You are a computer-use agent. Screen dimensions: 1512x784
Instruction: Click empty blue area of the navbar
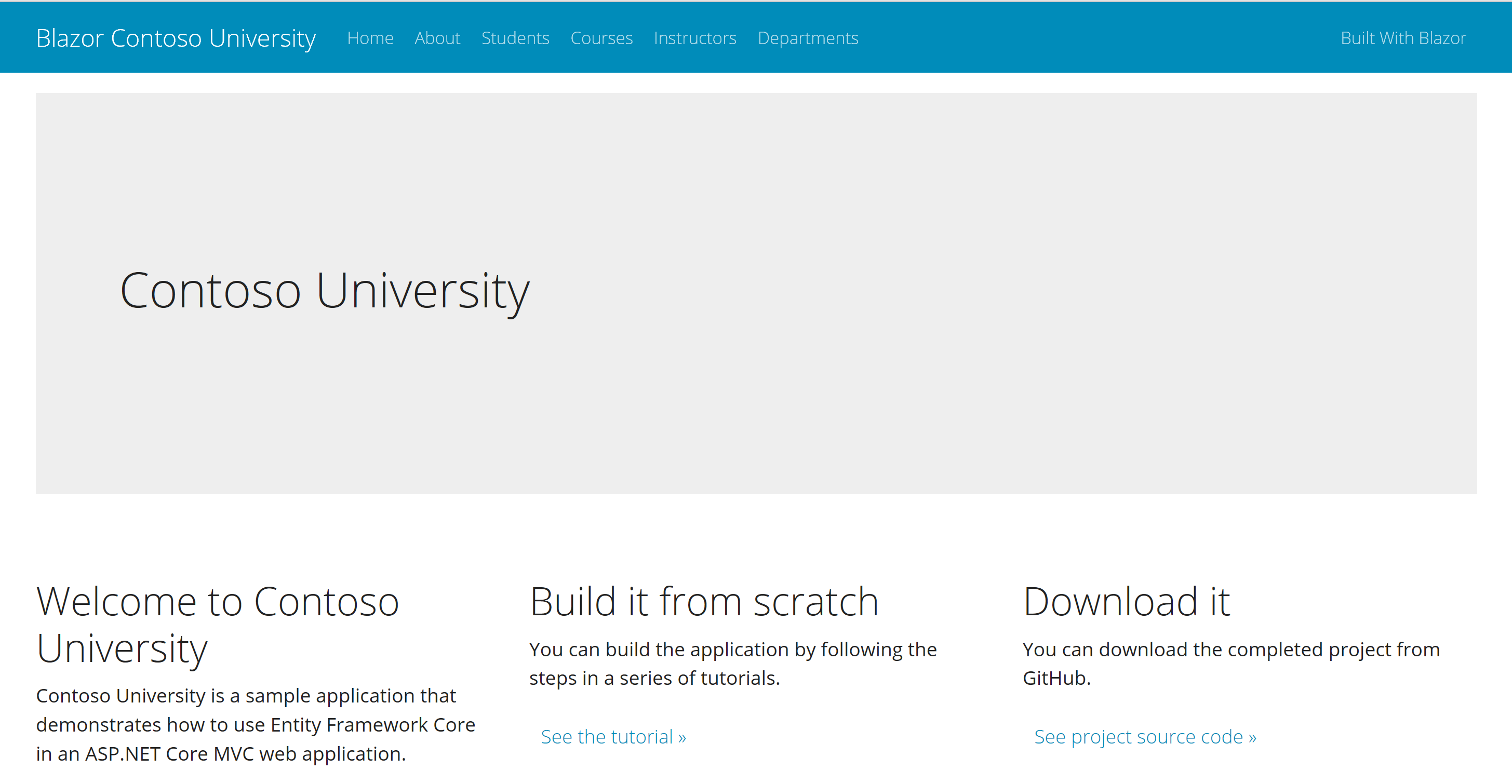(1086, 38)
